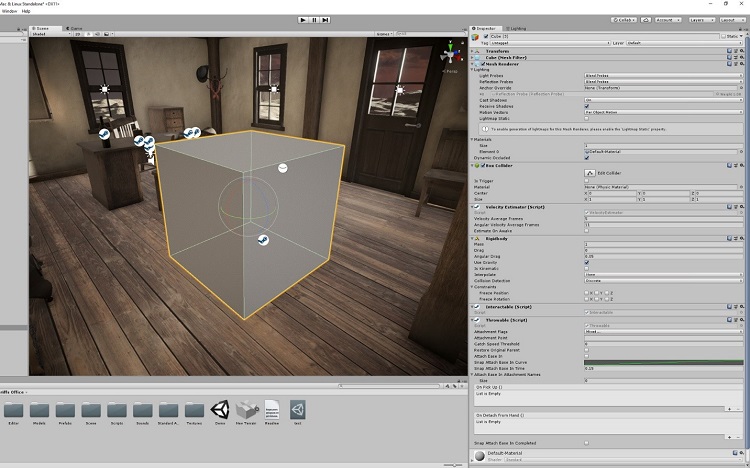Switch to the Game tab

74,28
